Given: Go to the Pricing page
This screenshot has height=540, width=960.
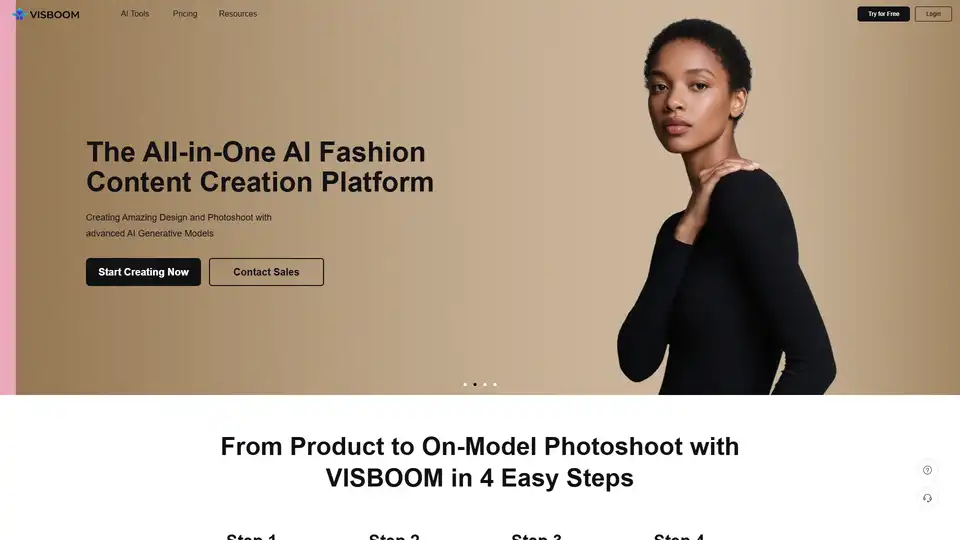Looking at the screenshot, I should 185,13.
